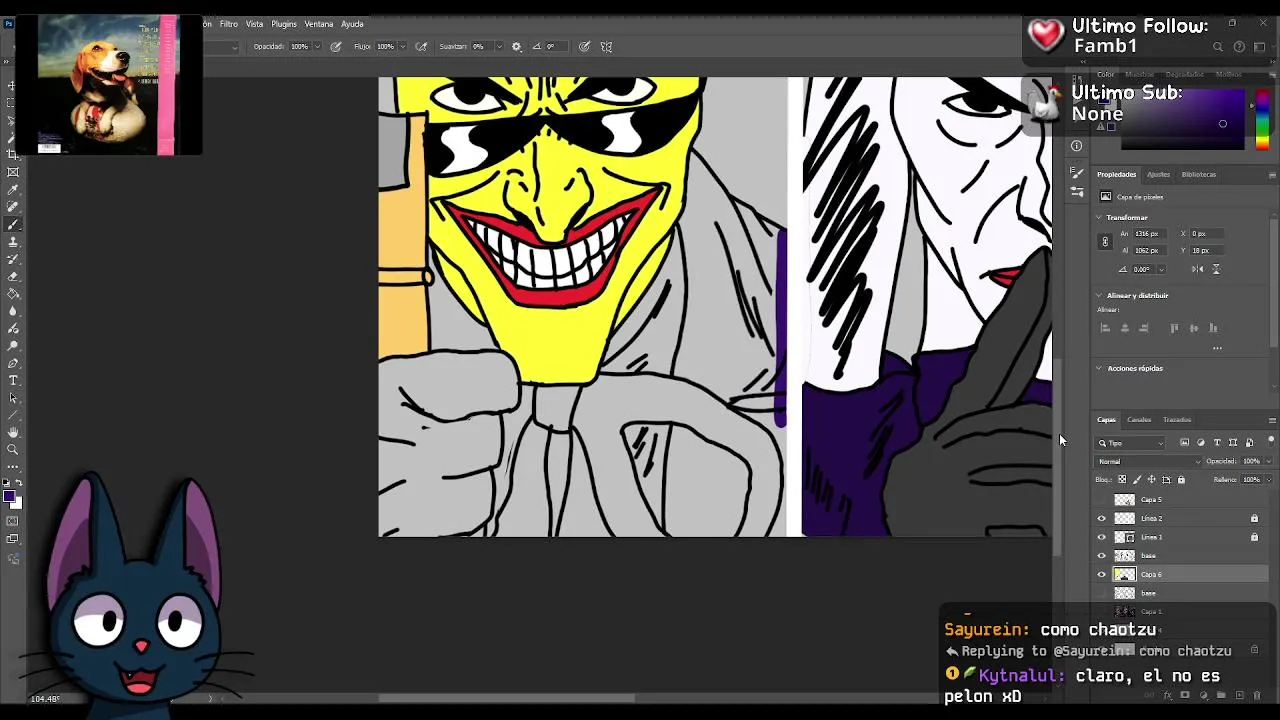Open the Ventana menu
Screen dimensions: 1280x720
(x=319, y=24)
